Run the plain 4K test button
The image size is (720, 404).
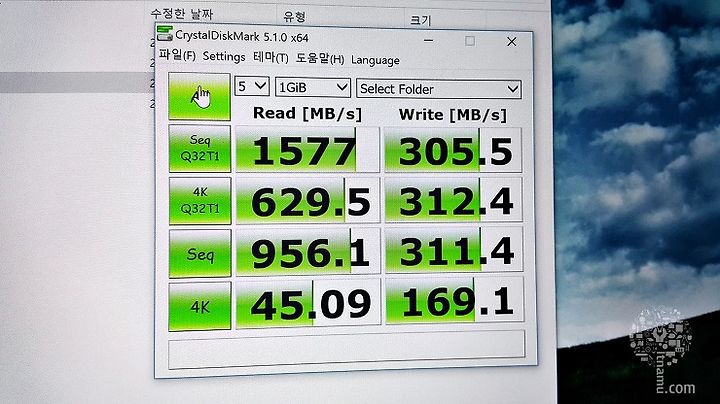pos(200,307)
